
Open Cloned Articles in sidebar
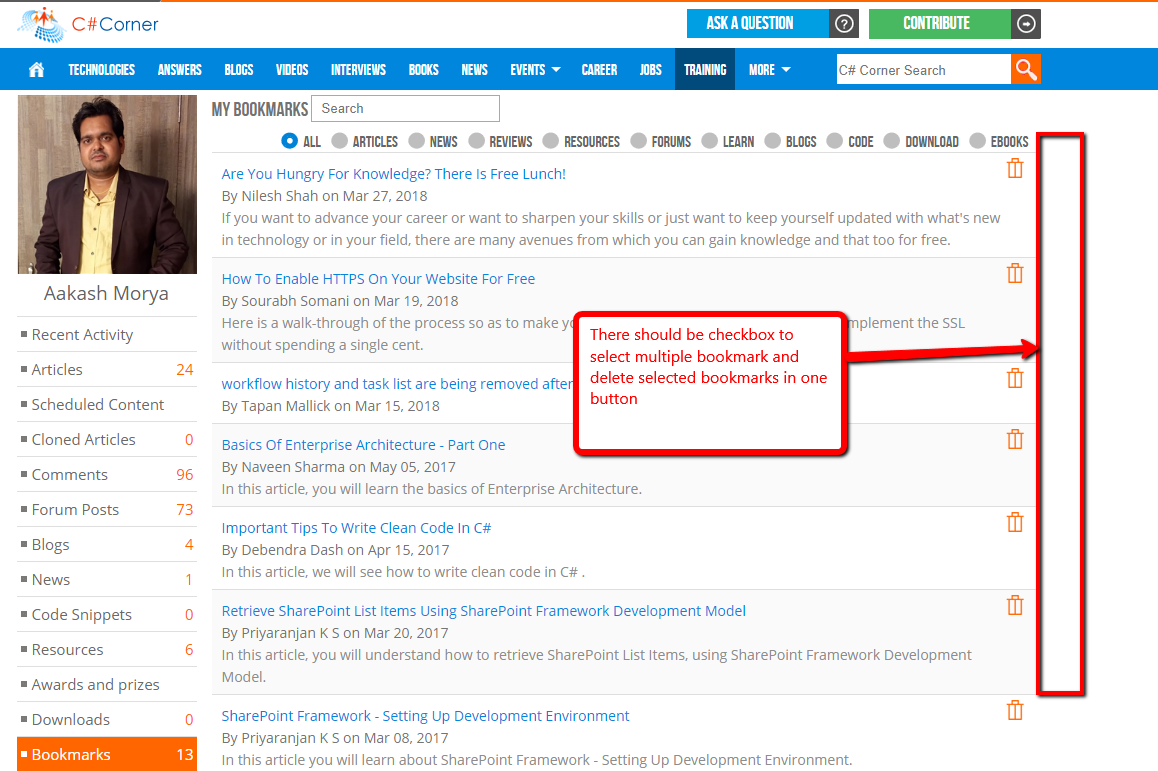[107, 439]
